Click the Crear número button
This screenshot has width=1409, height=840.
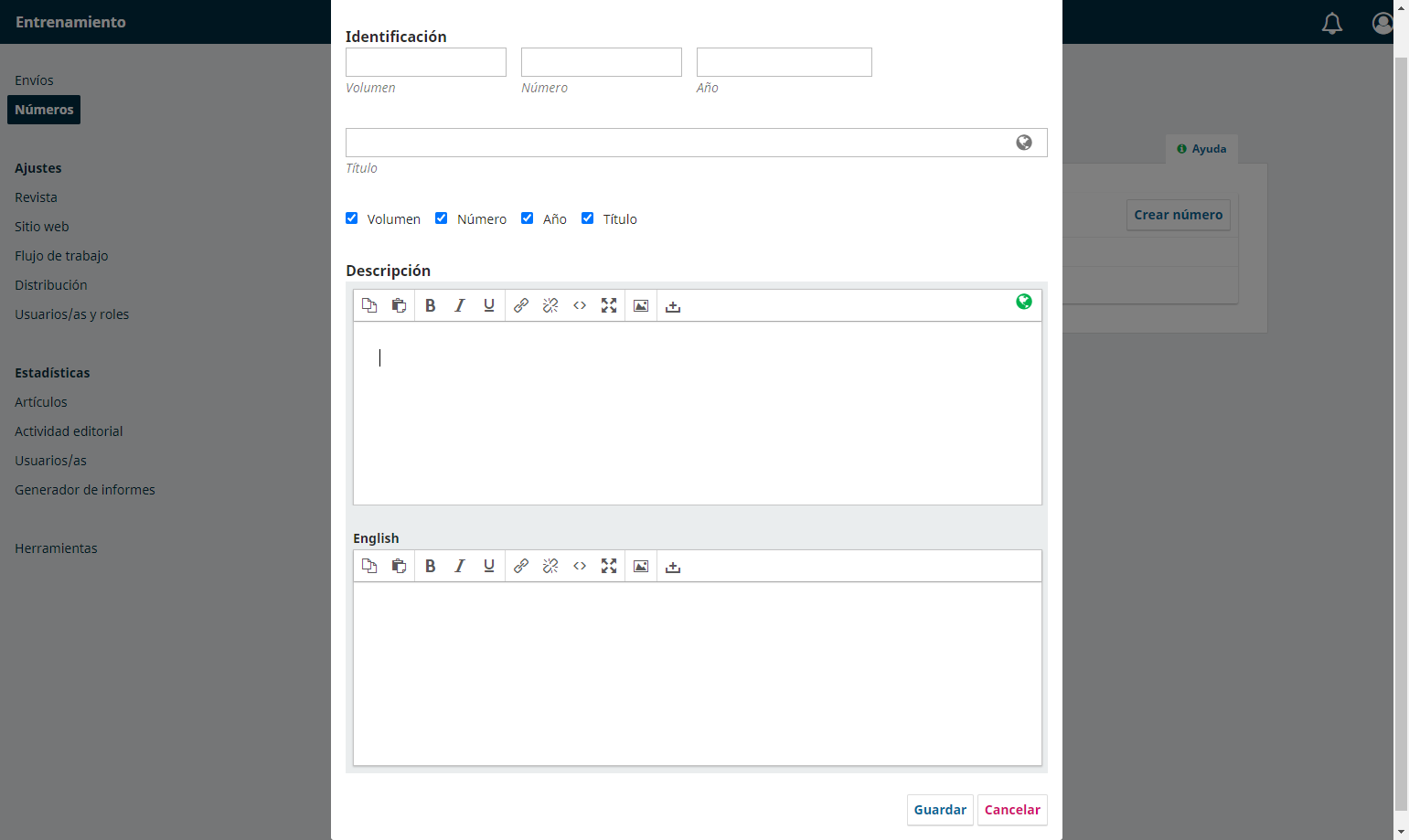1179,215
